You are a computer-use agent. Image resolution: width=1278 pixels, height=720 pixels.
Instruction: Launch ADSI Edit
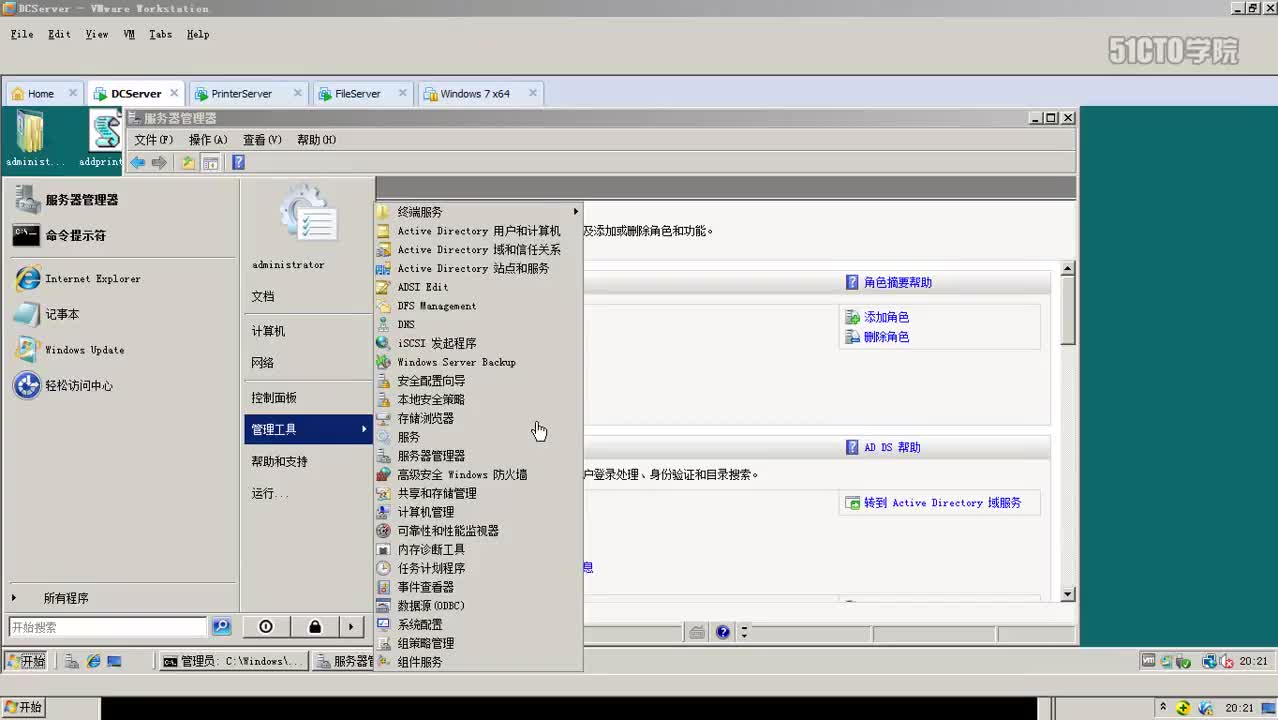(x=478, y=287)
